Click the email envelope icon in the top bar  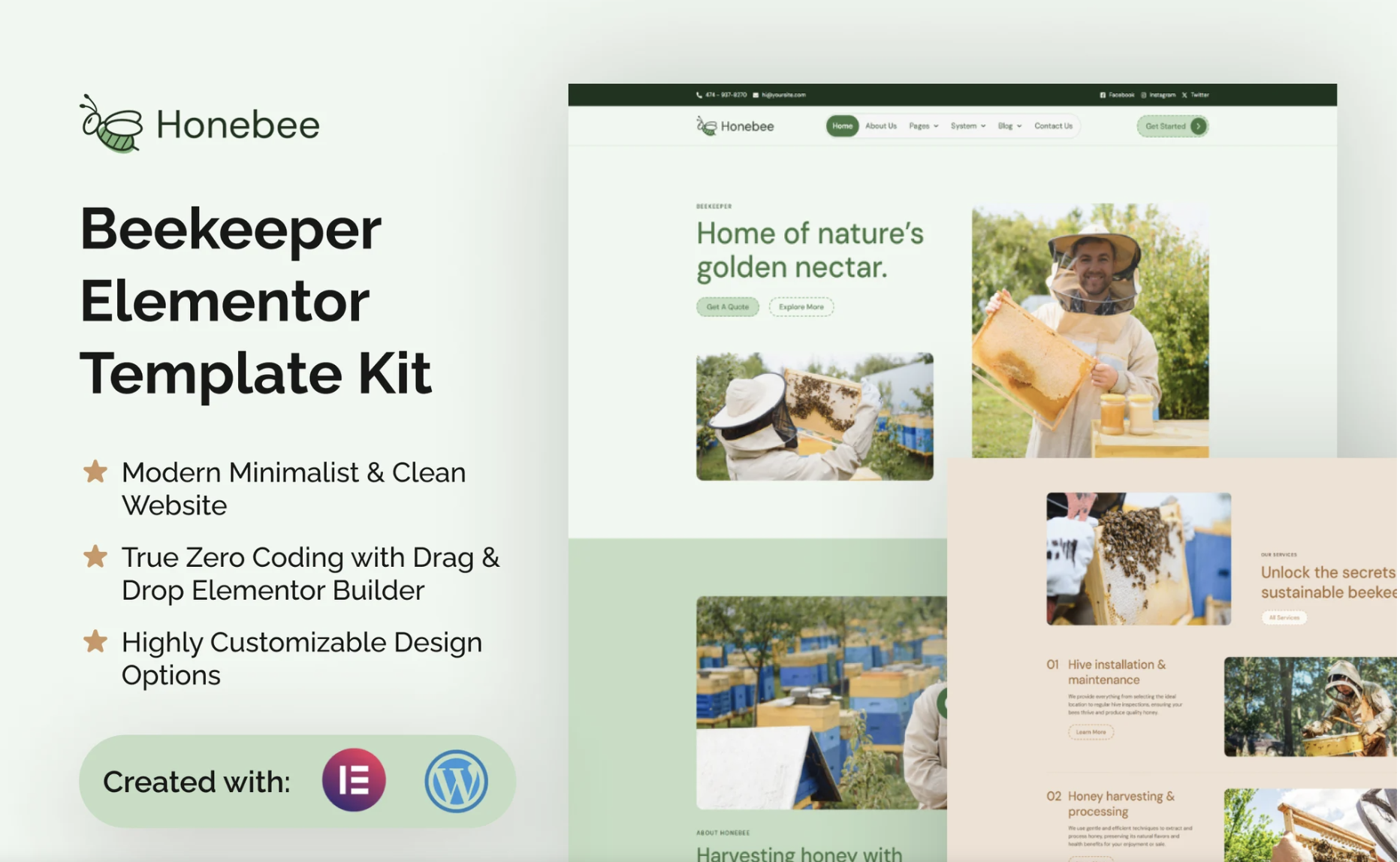(756, 95)
